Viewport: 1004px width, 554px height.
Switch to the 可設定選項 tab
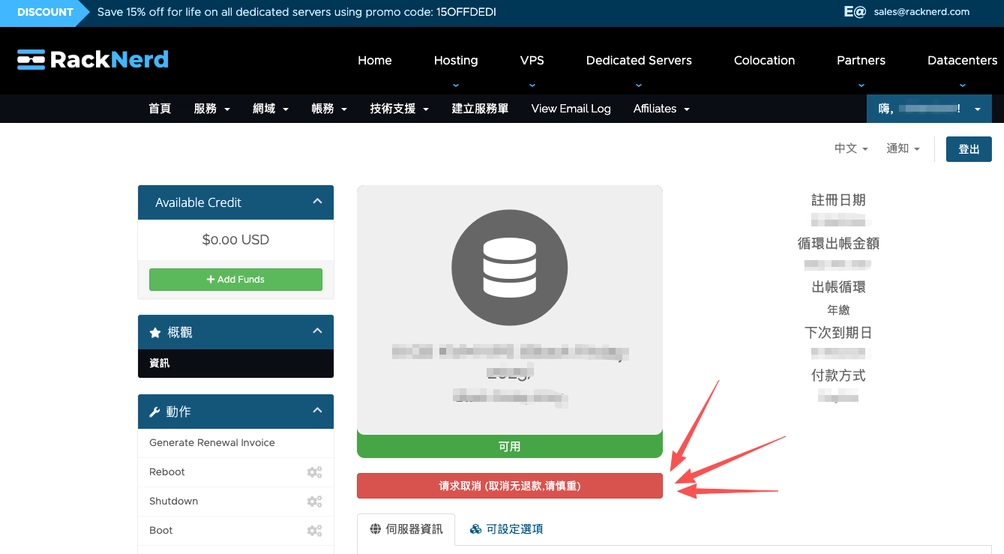point(506,529)
